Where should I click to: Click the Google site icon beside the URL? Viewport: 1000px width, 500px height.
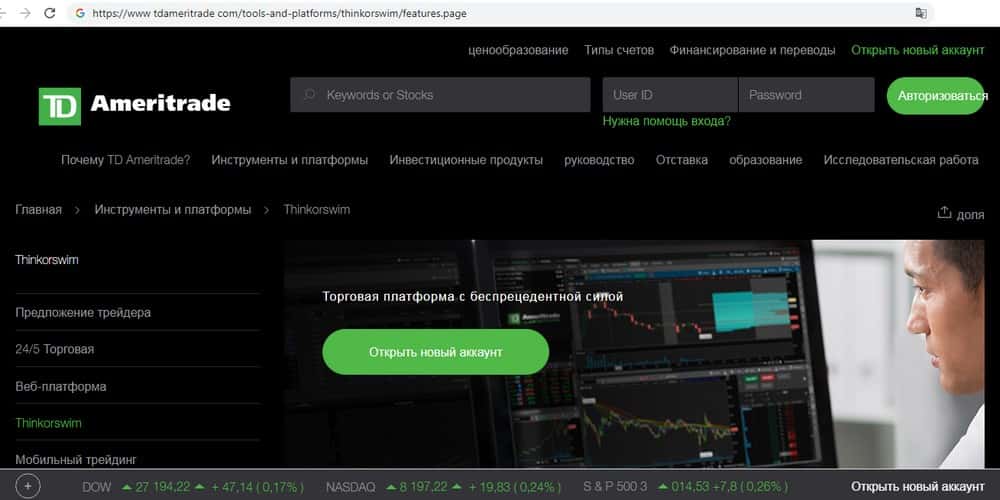80,13
